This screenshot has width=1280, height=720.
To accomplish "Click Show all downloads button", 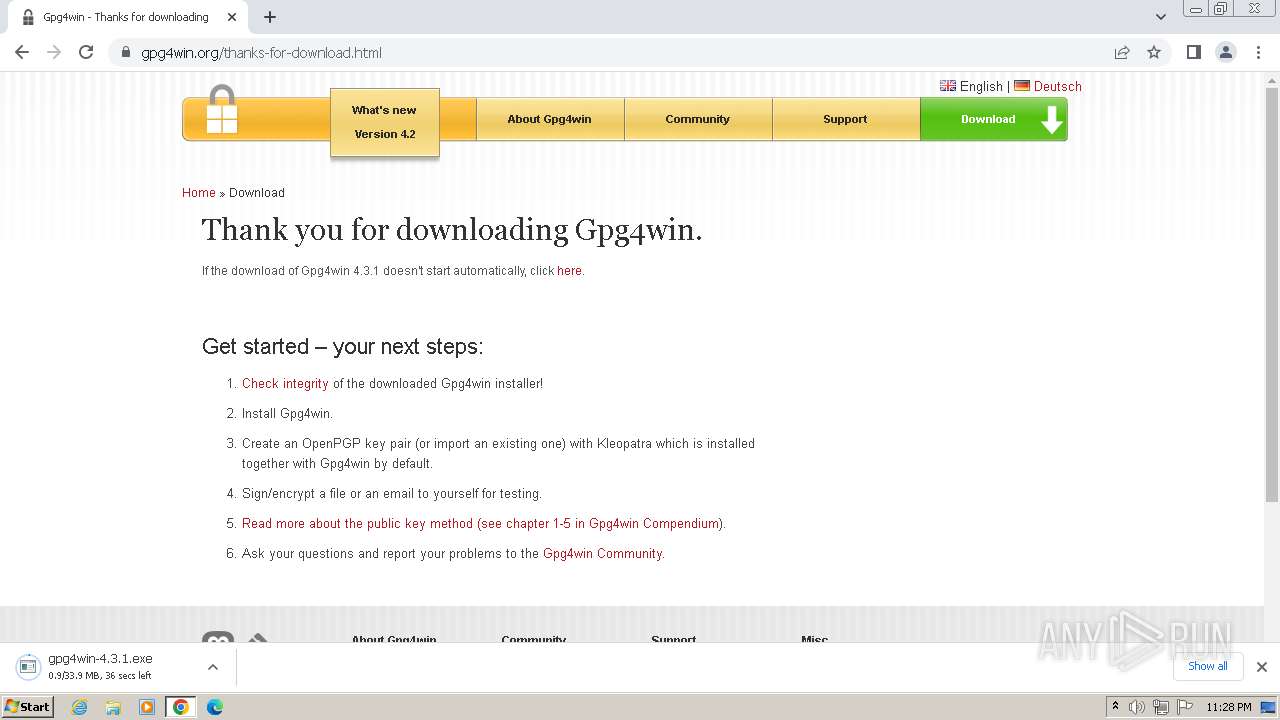I will click(1208, 666).
